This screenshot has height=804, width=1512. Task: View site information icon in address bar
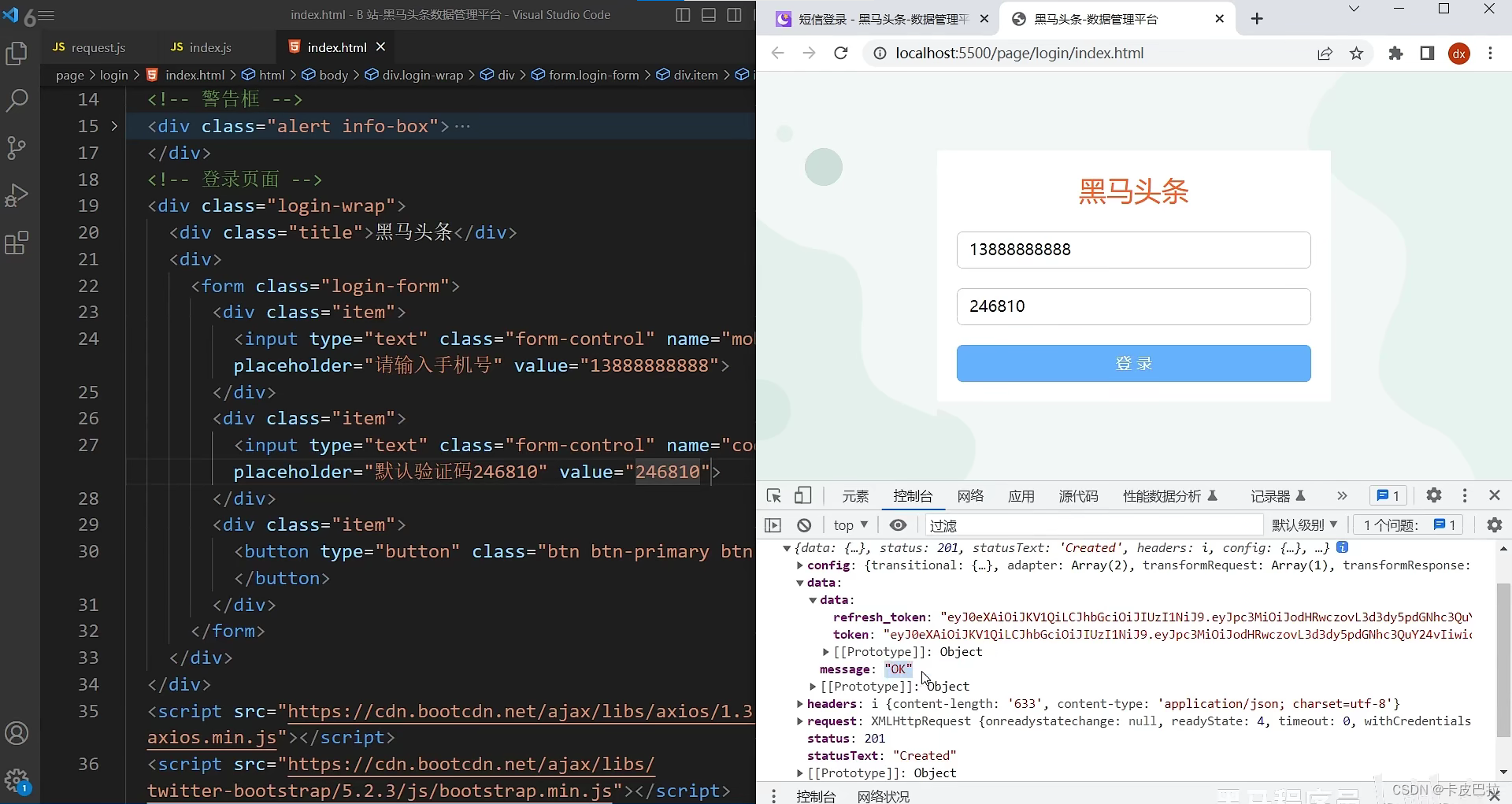click(880, 53)
